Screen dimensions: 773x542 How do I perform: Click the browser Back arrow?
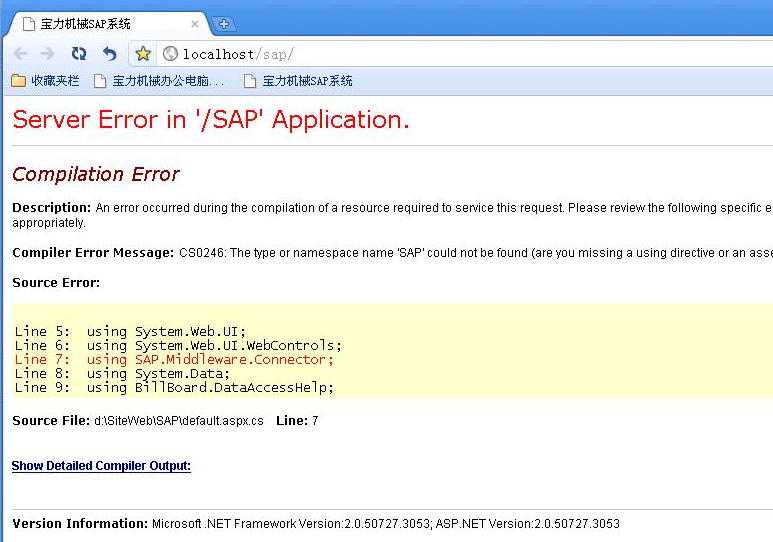pyautogui.click(x=20, y=53)
